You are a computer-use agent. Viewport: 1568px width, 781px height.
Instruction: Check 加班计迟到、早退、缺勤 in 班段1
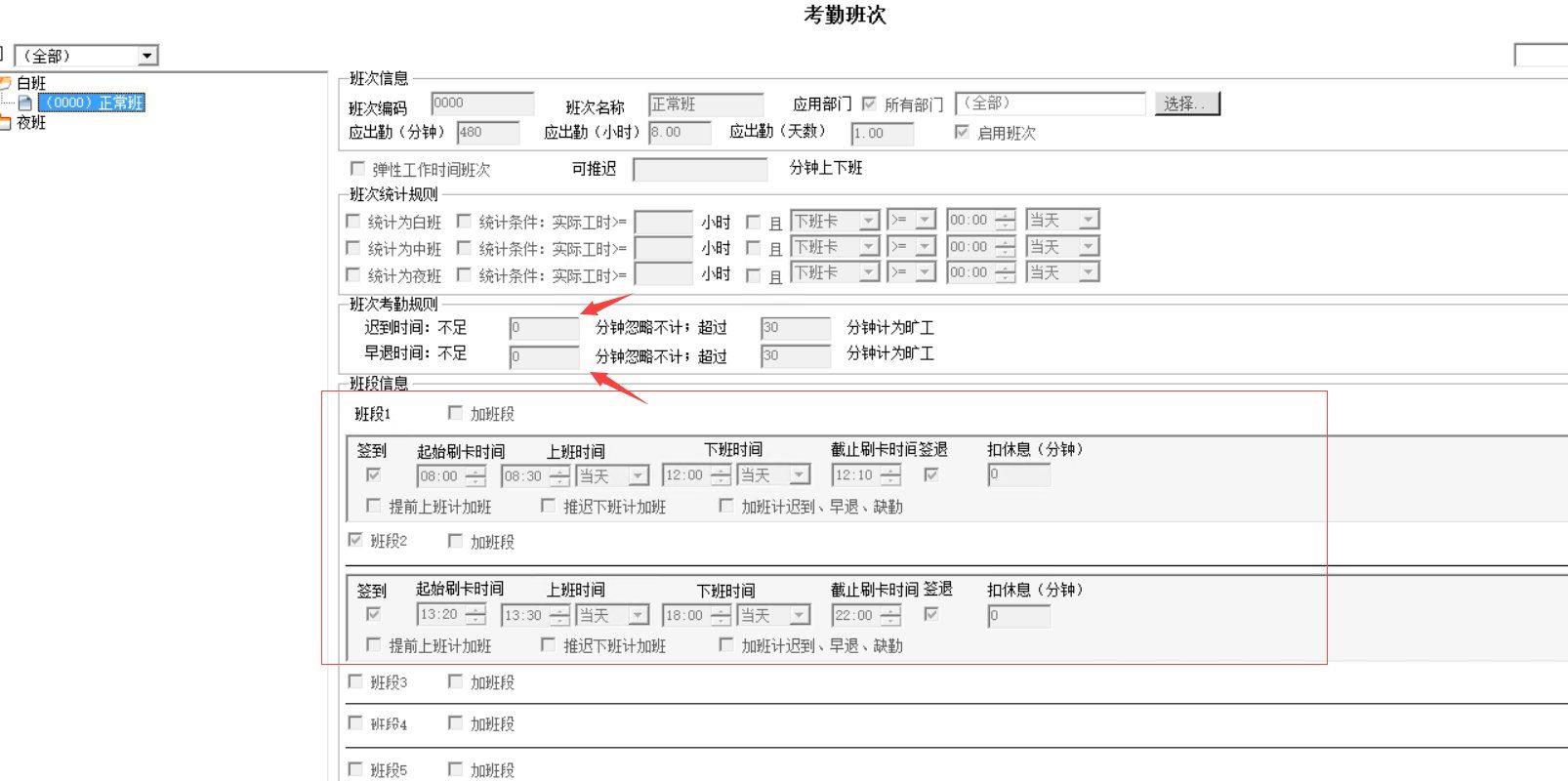coord(725,506)
